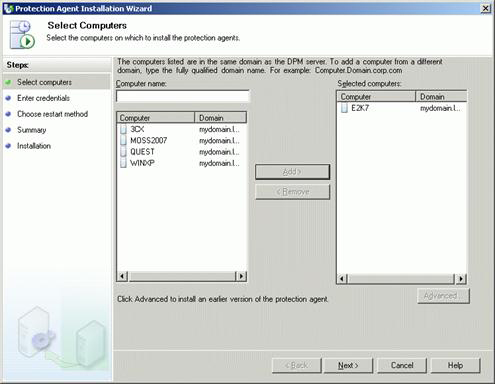This screenshot has height=384, width=495.
Task: Click domain cell of the E2K7 row
Action: pyautogui.click(x=440, y=108)
